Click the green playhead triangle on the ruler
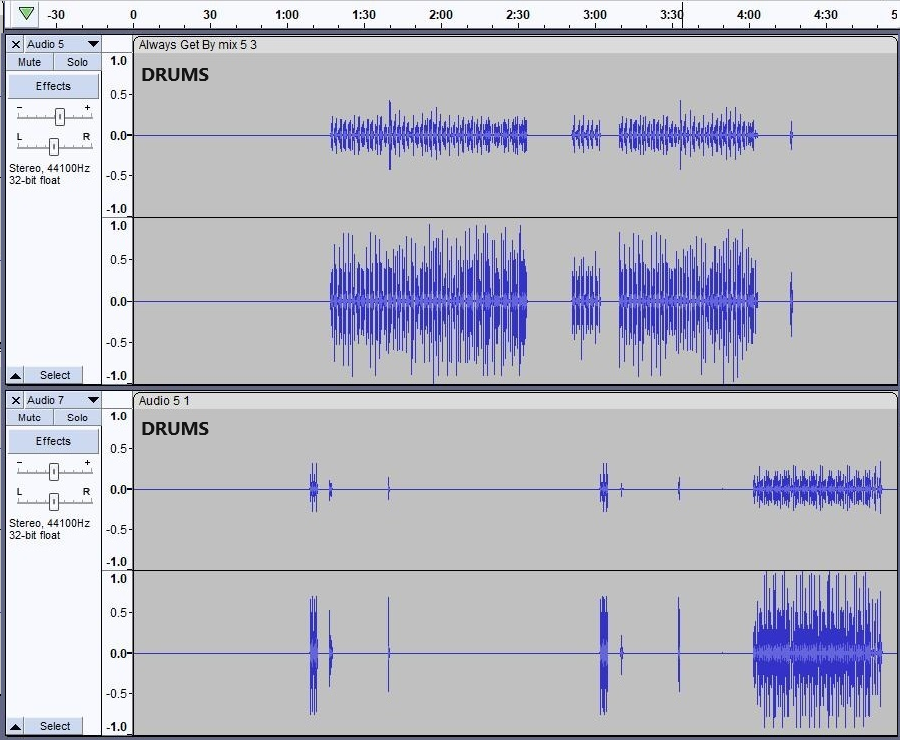 click(x=26, y=14)
